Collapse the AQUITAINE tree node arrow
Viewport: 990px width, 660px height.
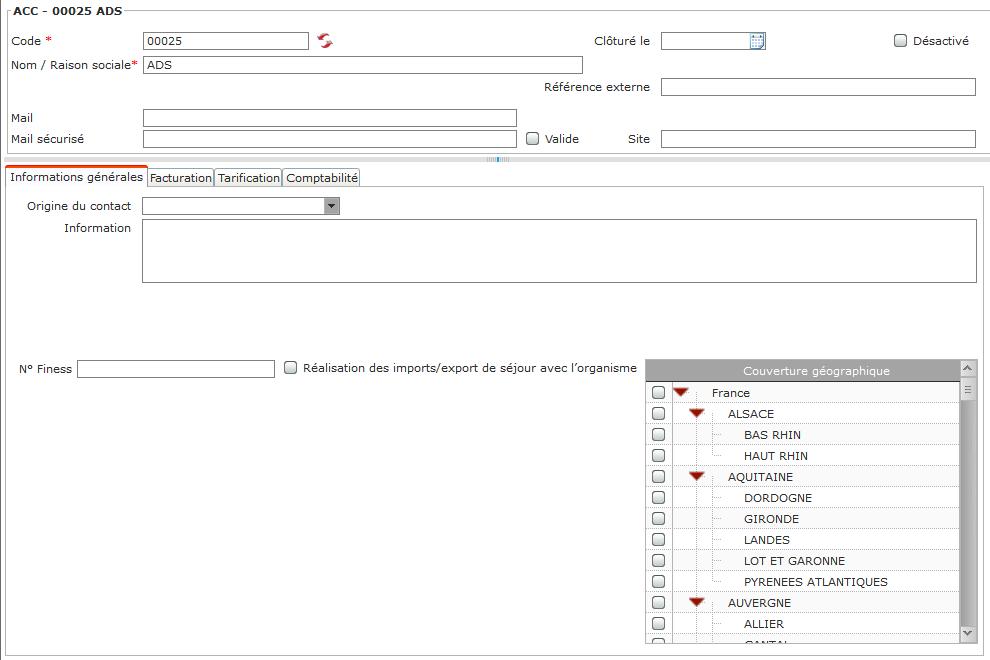pos(696,476)
